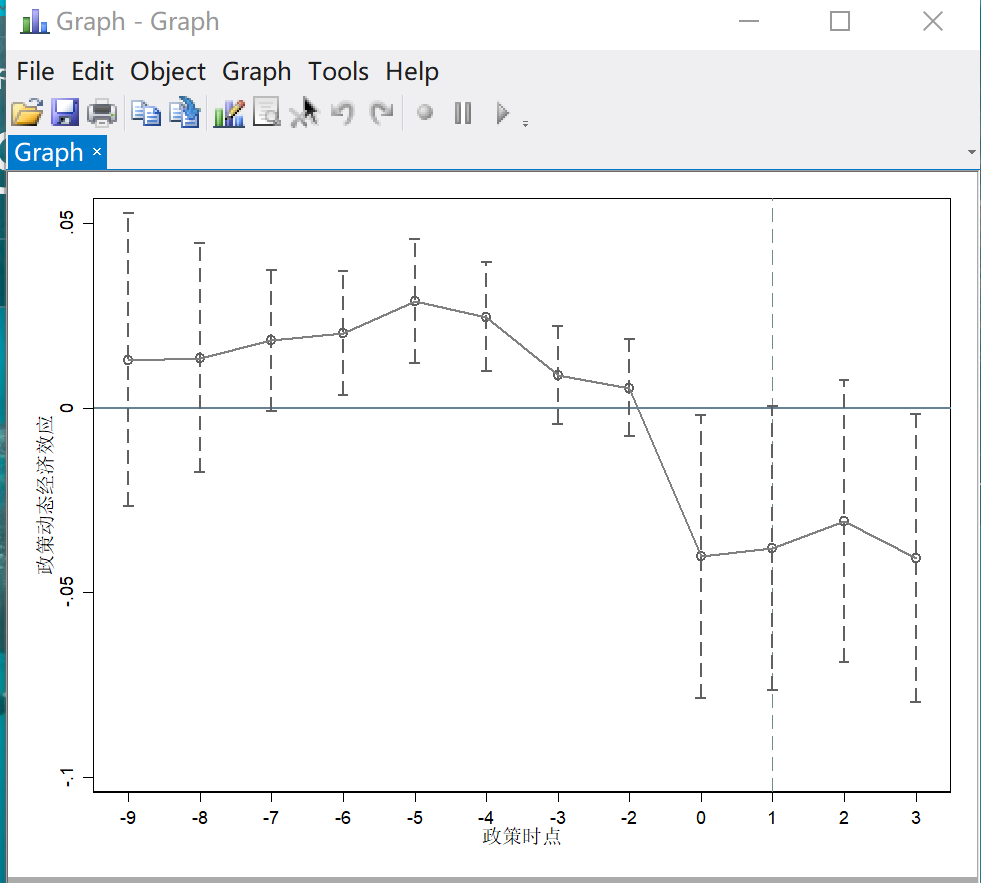
Task: Open the Tools menu
Action: [x=338, y=71]
